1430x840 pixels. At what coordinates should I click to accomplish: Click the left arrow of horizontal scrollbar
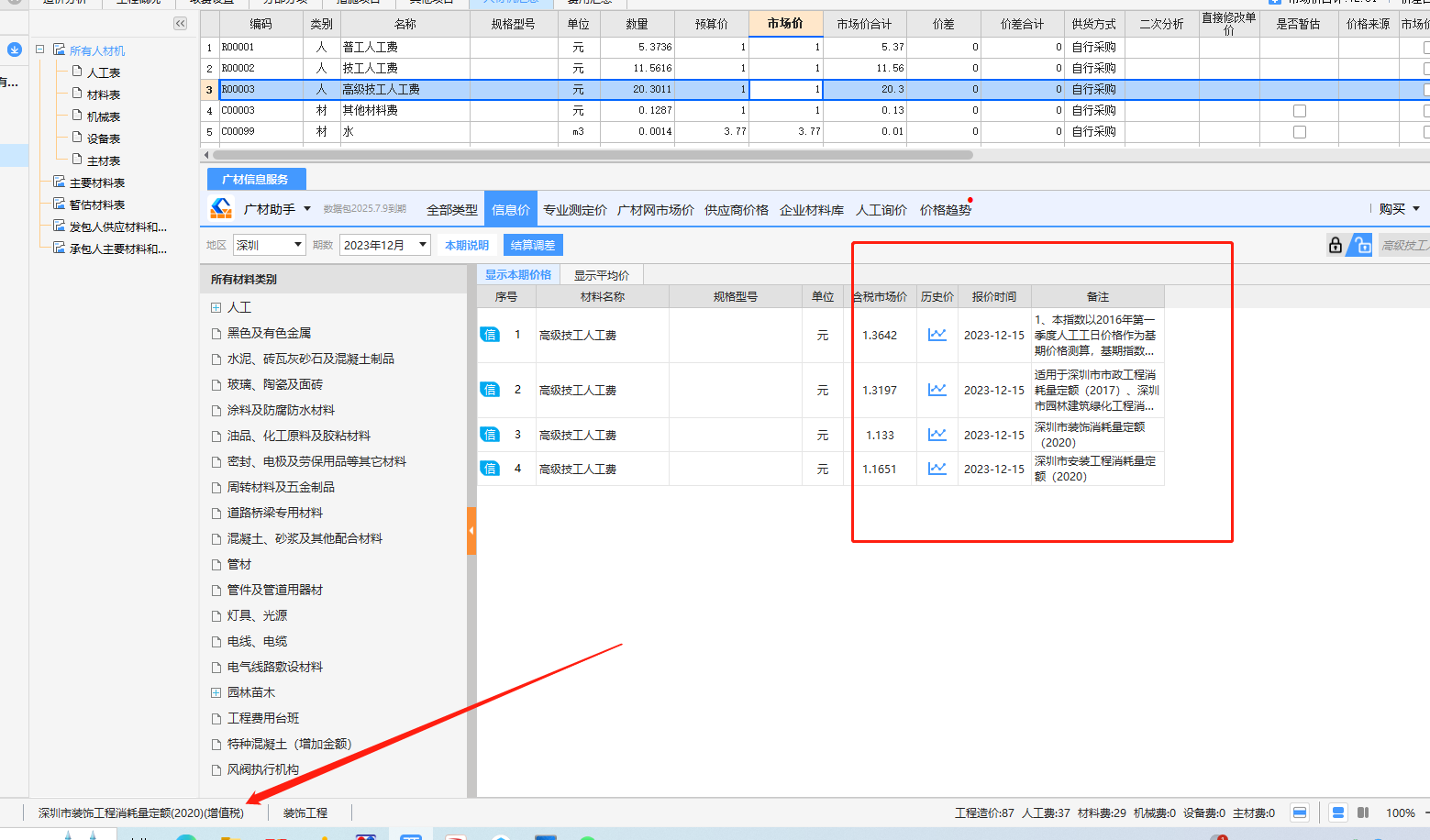tap(206, 155)
